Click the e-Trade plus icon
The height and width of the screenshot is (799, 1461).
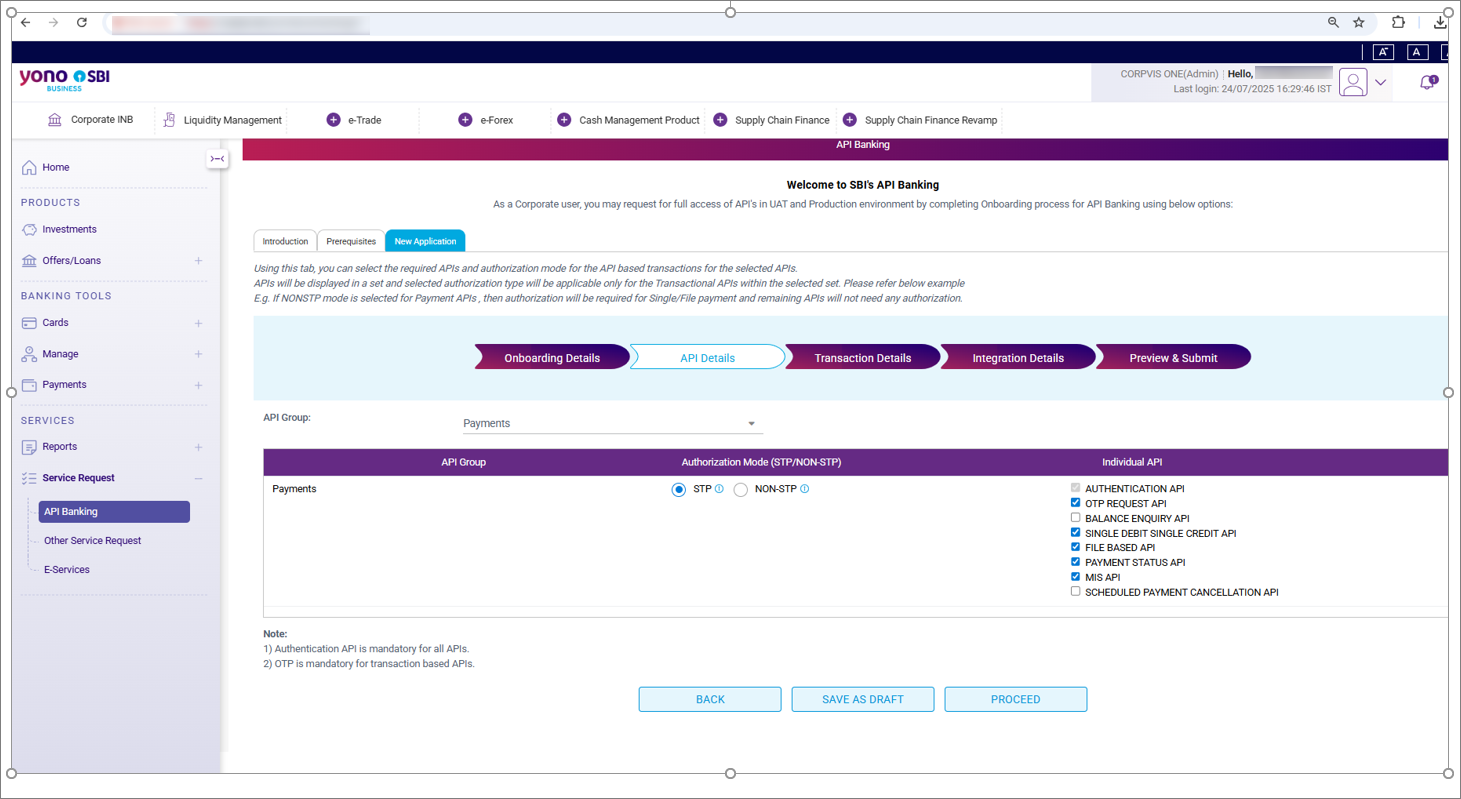coord(334,120)
